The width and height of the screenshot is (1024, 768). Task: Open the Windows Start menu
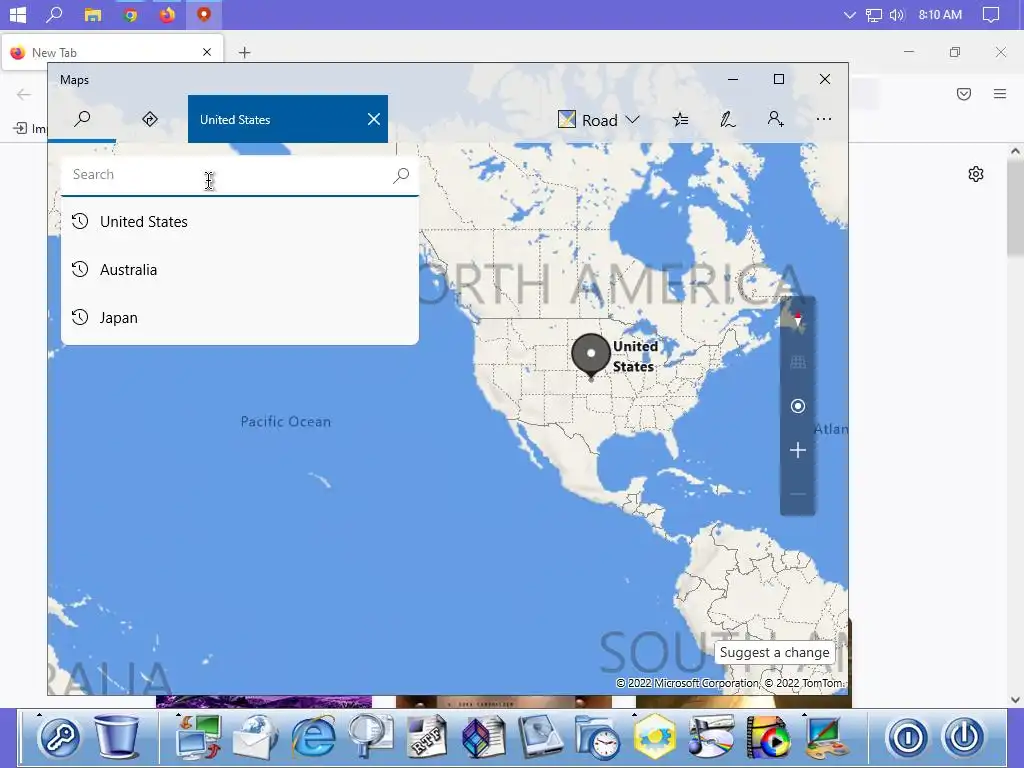pos(18,14)
